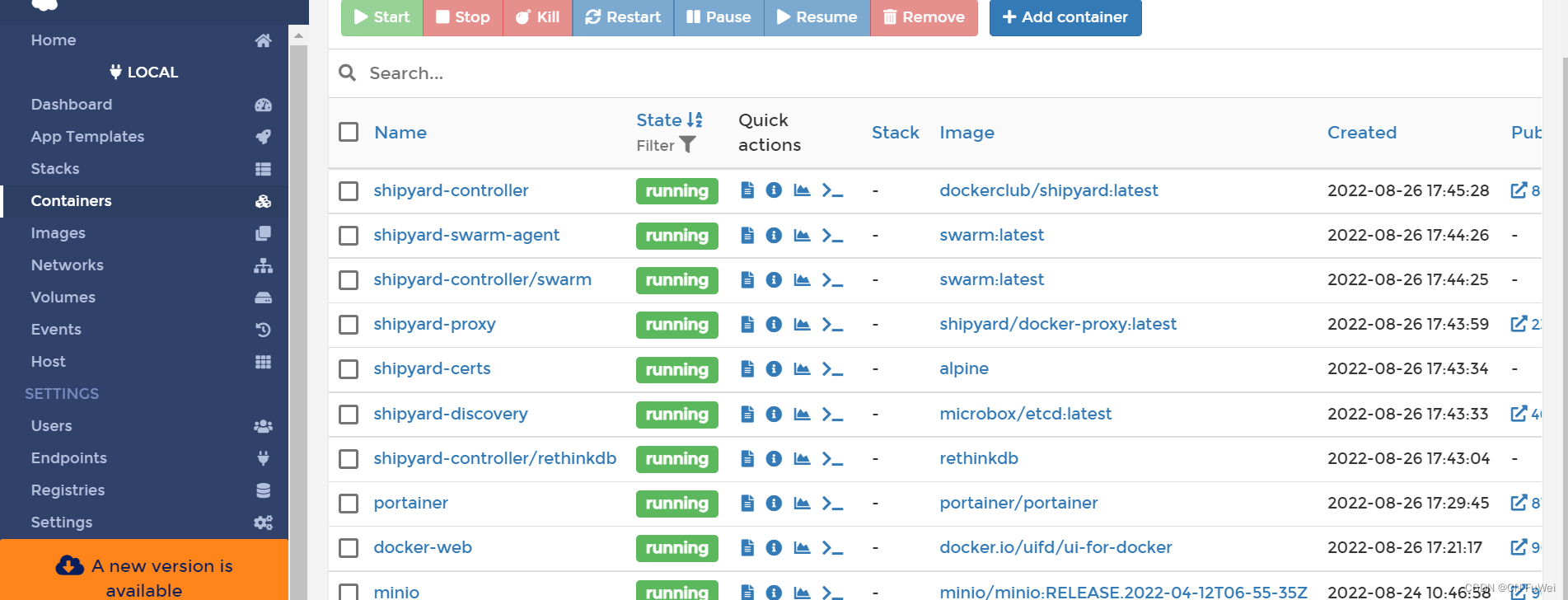Open logs icon for shipyard-controller
Image resolution: width=1568 pixels, height=600 pixels.
coord(747,190)
